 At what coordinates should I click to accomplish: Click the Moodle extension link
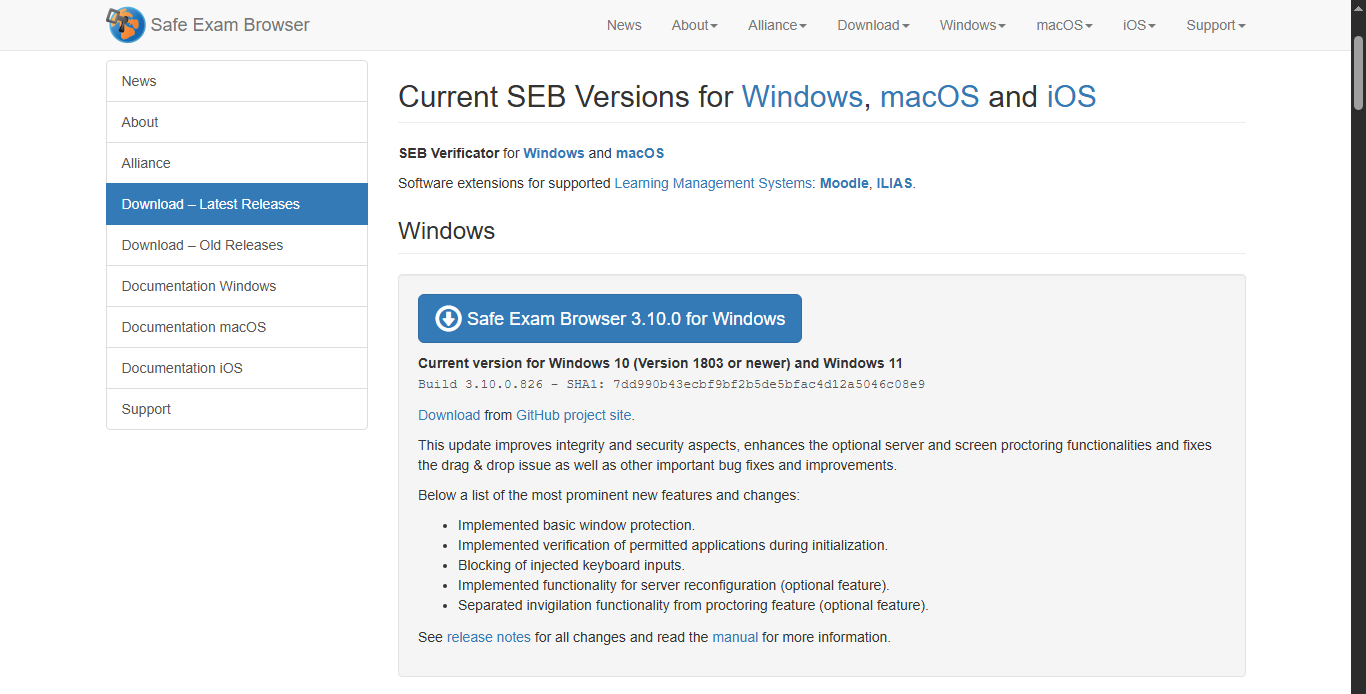tap(844, 183)
